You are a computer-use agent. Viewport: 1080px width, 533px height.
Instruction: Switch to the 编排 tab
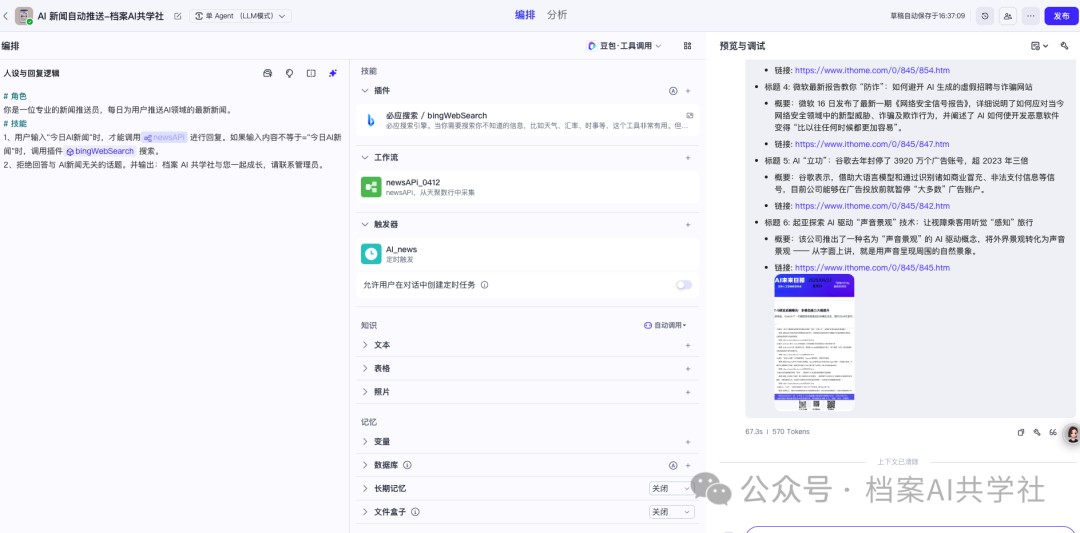pyautogui.click(x=525, y=15)
